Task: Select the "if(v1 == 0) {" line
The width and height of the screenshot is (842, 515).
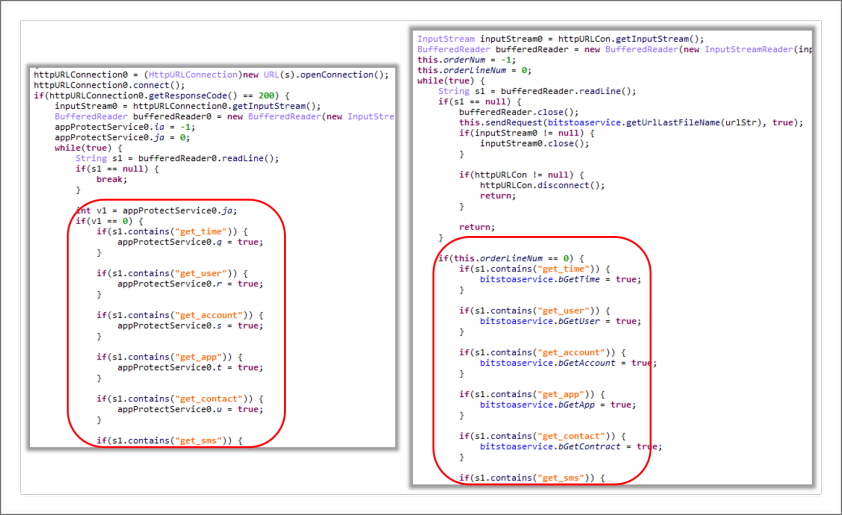Action: (x=109, y=221)
